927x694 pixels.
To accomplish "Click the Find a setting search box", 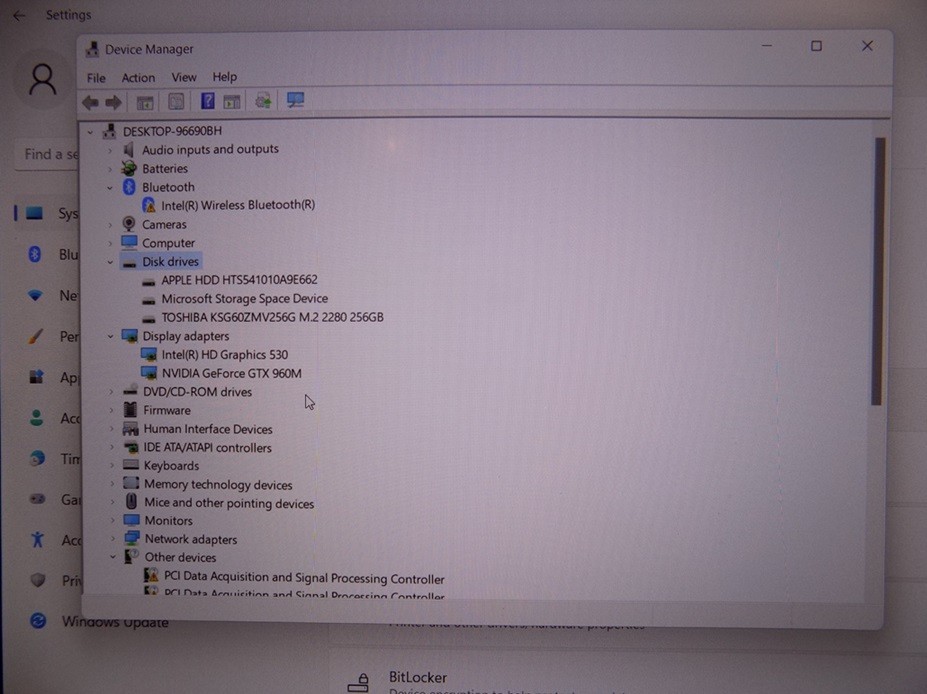I will [47, 155].
